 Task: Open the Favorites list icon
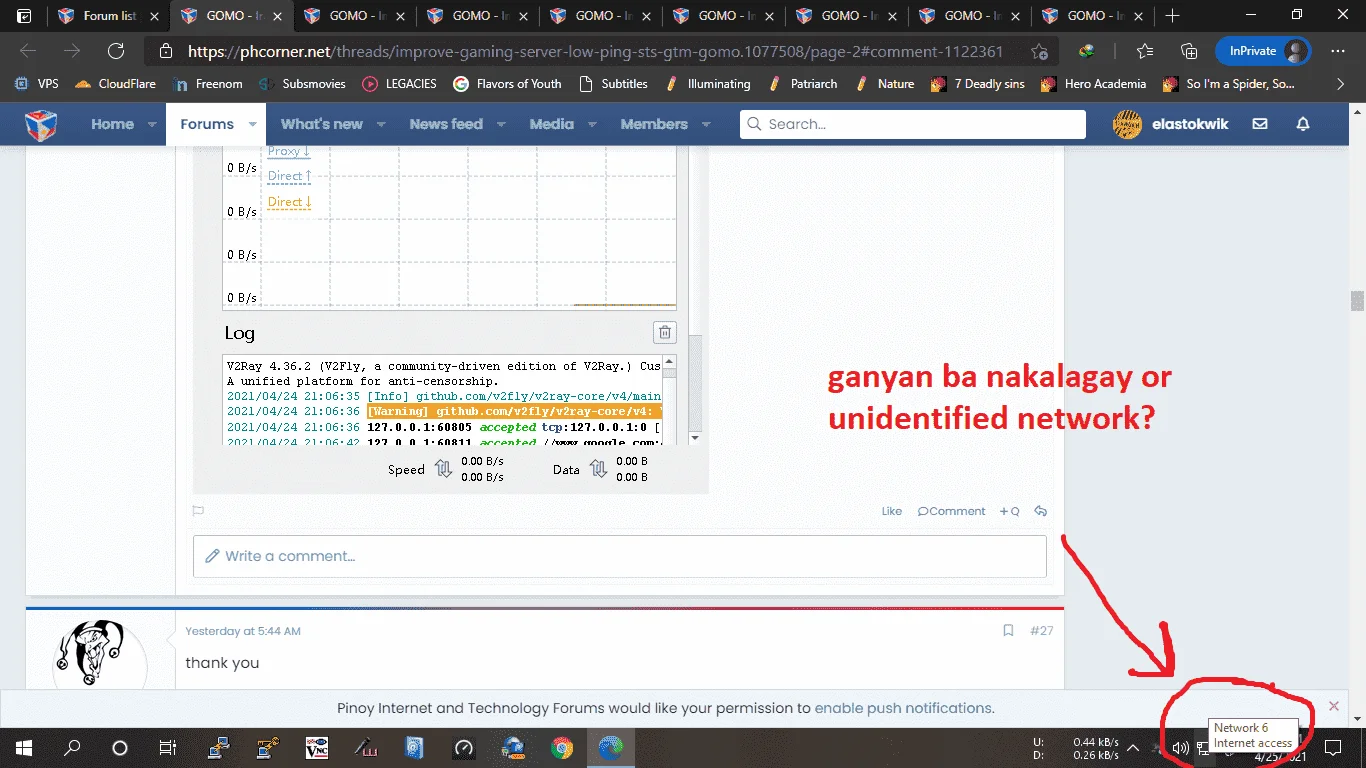click(1145, 51)
